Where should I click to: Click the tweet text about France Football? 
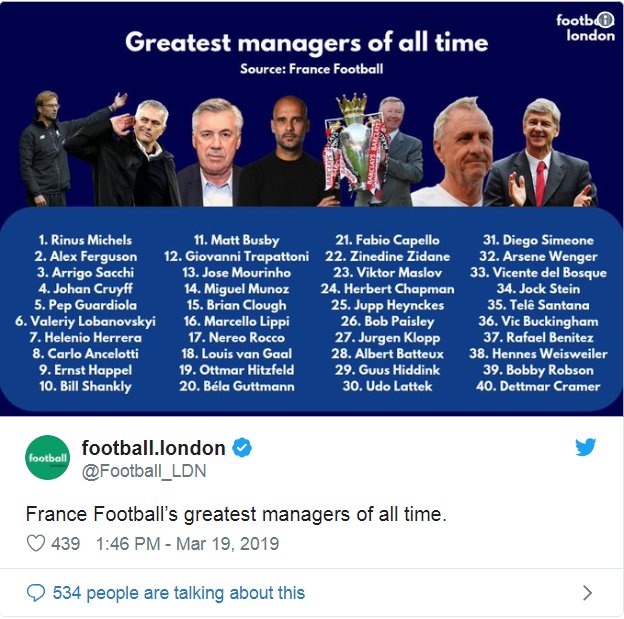(236, 514)
